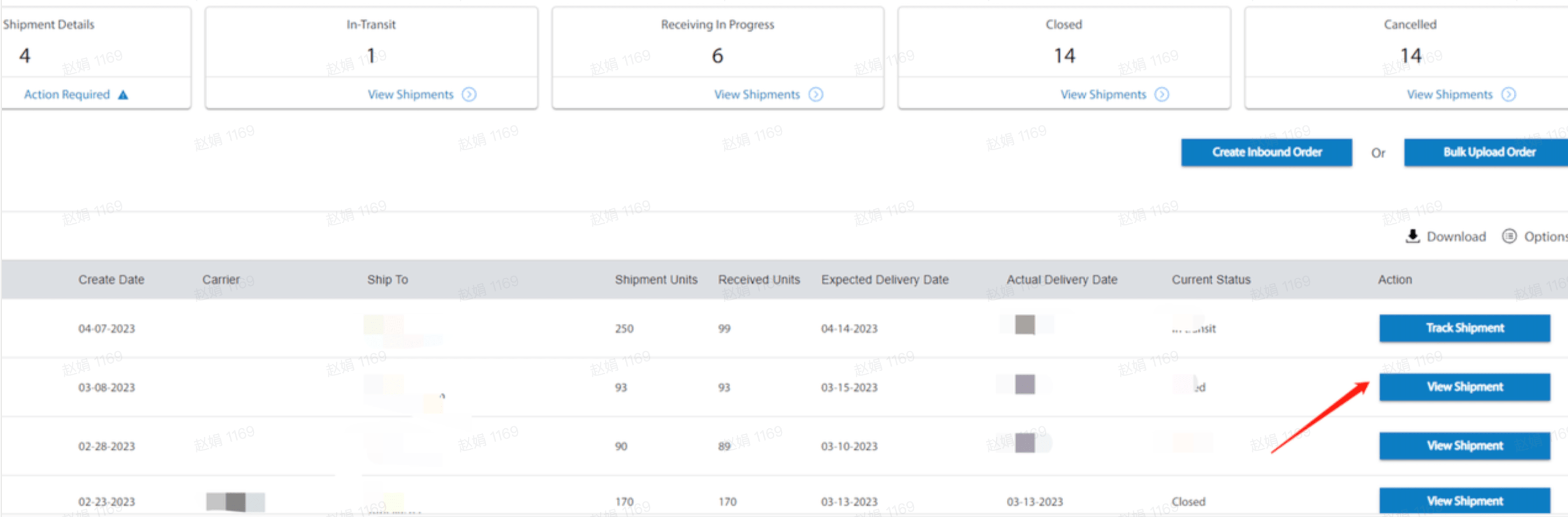Viewport: 1568px width, 517px height.
Task: Click arrow icon beside In-Transit View Shipments
Action: tap(469, 94)
